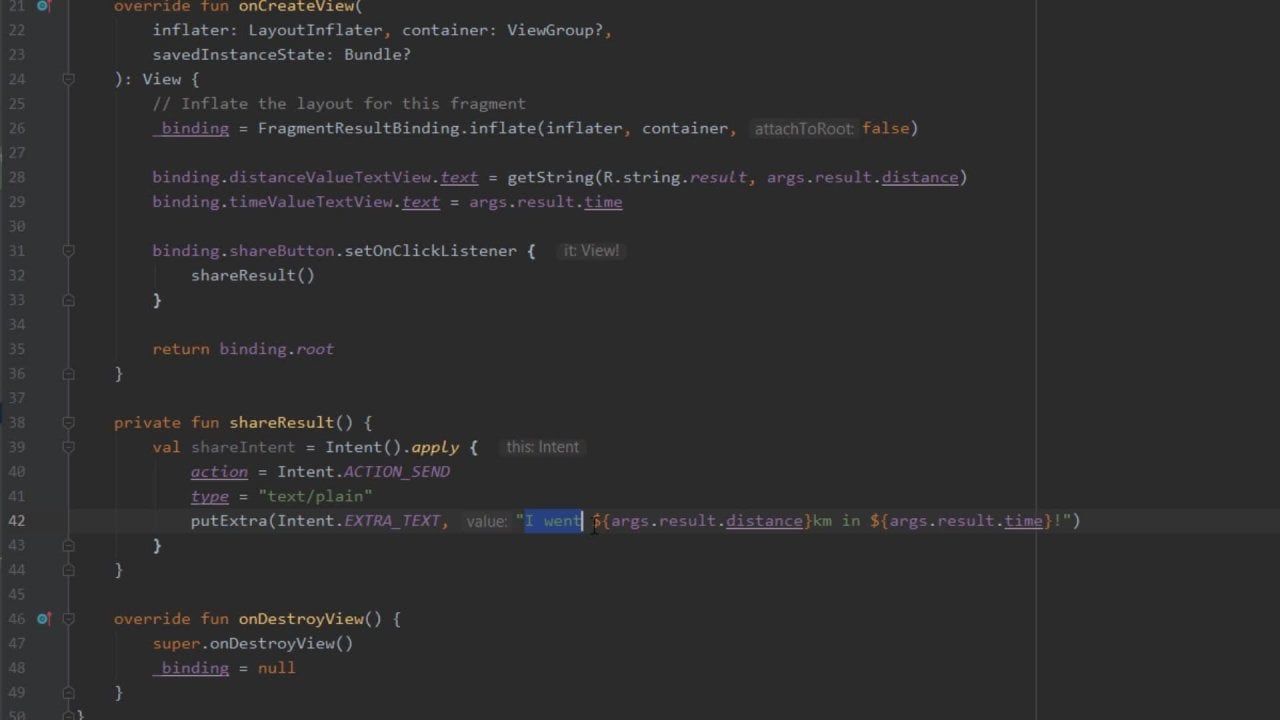Click line number 42 in the gutter

pyautogui.click(x=16, y=521)
